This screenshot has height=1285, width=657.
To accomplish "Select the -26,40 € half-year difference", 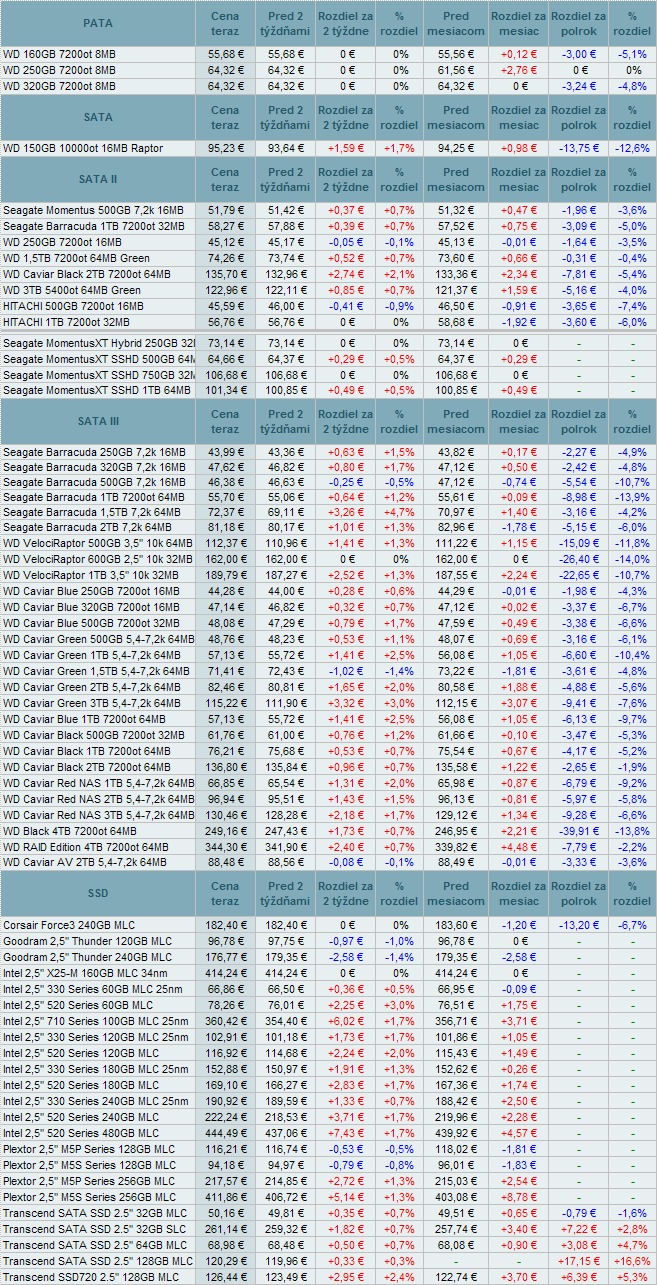I will [578, 558].
